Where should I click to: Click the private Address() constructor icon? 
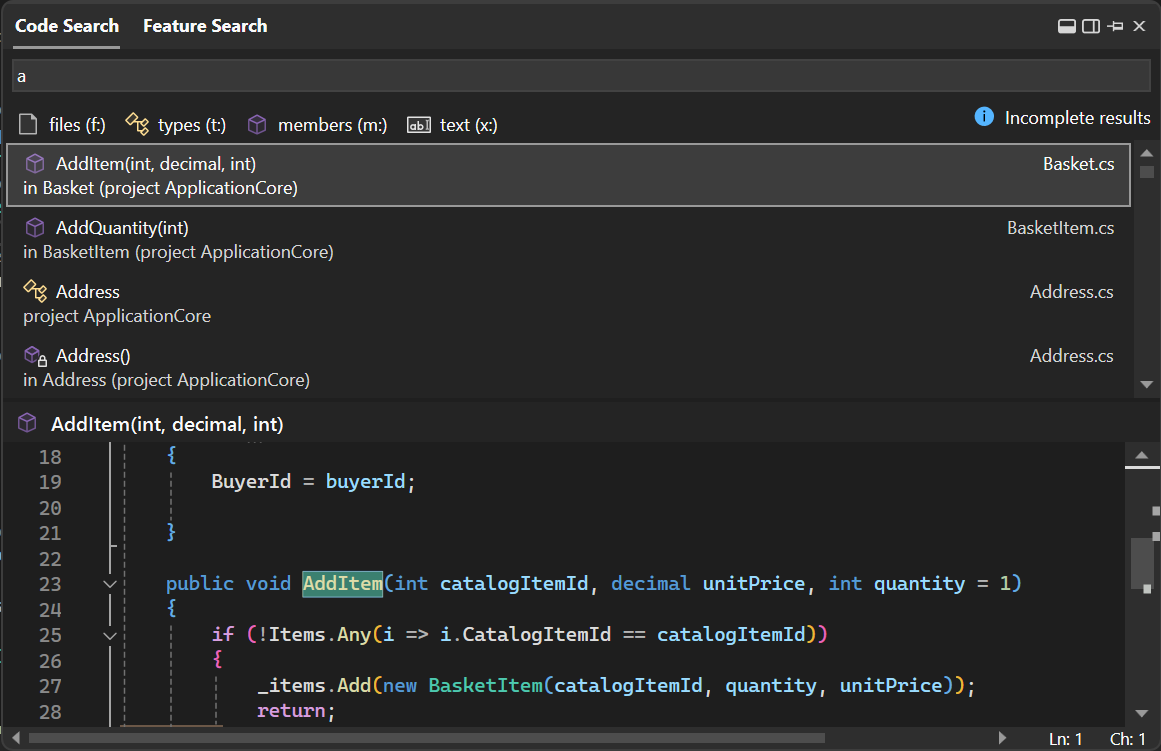point(35,356)
